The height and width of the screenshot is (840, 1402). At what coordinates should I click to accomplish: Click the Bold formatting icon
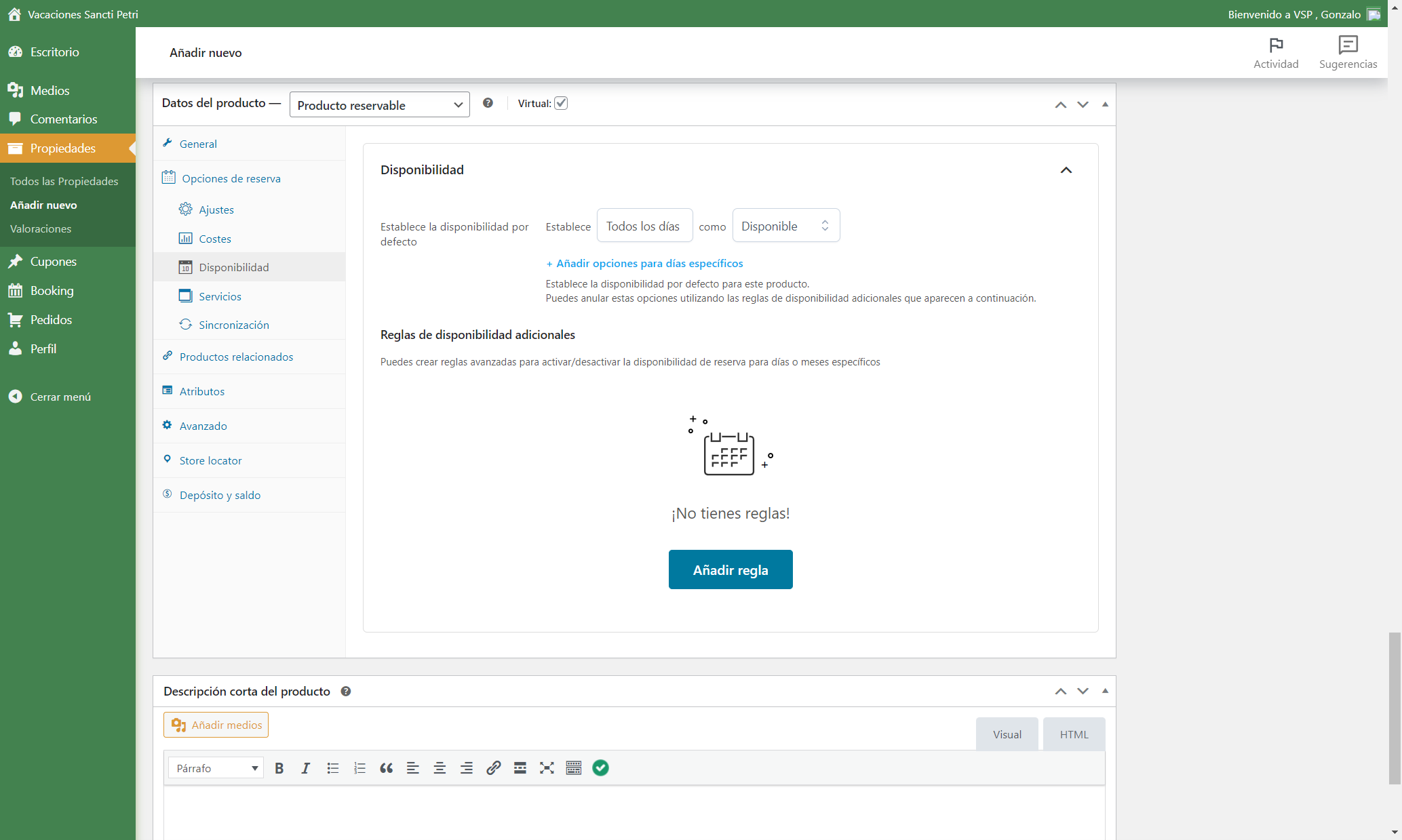click(279, 768)
